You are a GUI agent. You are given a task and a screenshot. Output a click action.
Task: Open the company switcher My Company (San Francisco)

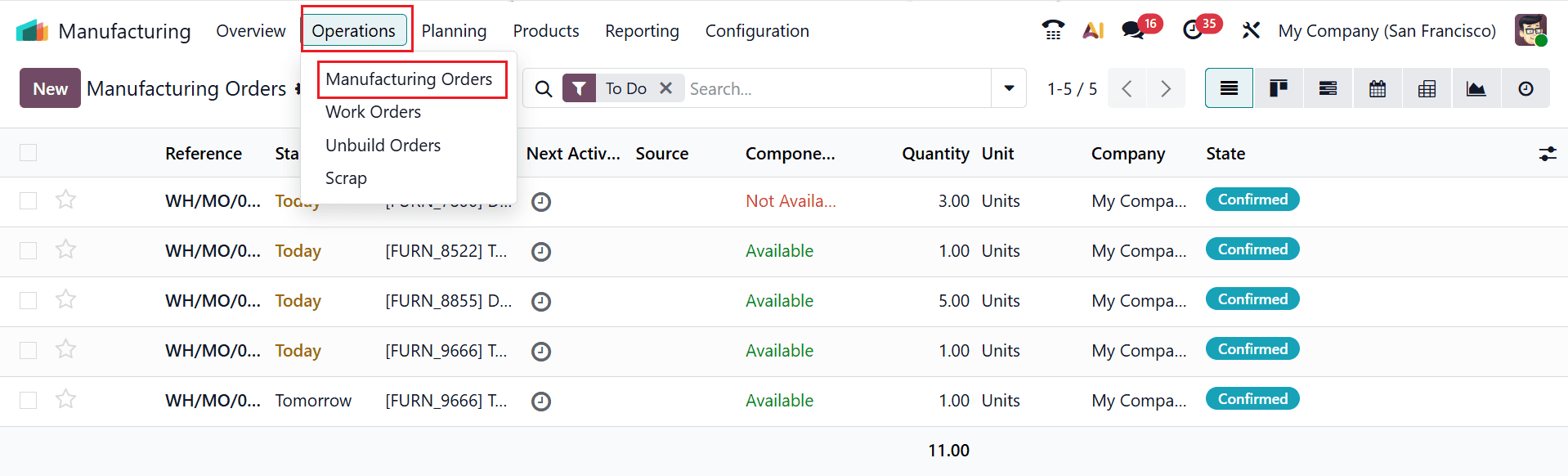coord(1387,31)
